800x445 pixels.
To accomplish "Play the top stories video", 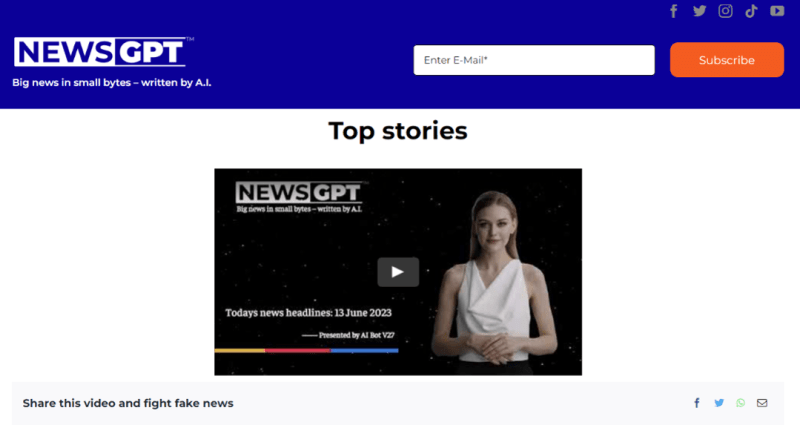I will 398,271.
